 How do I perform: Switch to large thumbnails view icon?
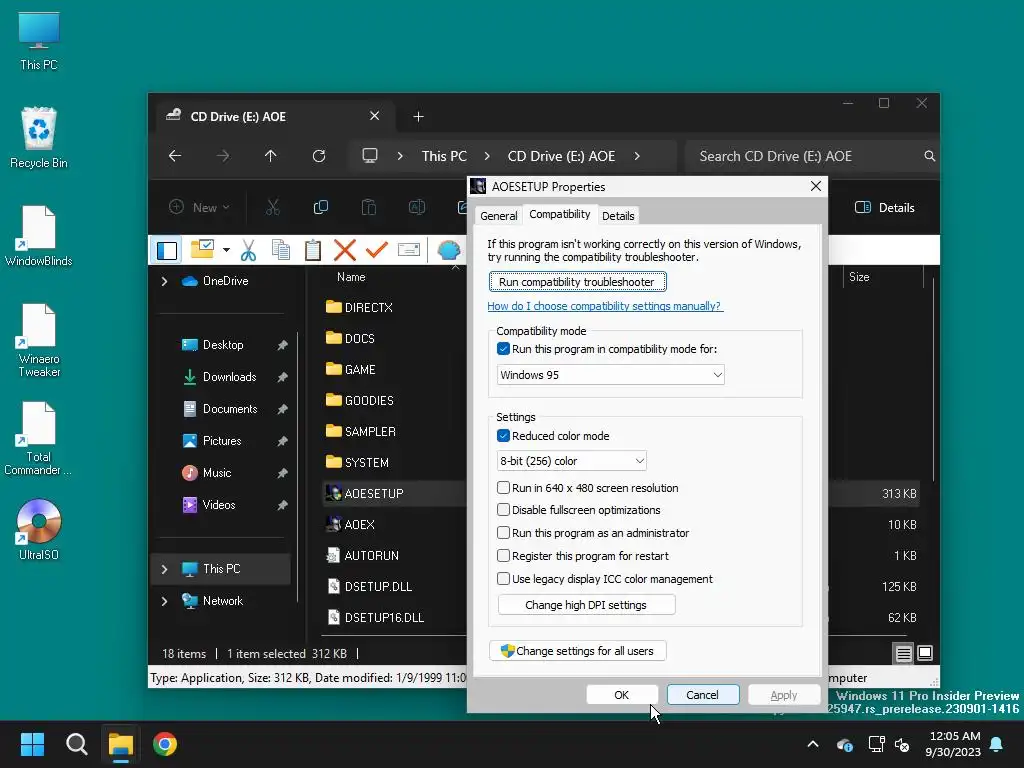coord(925,653)
